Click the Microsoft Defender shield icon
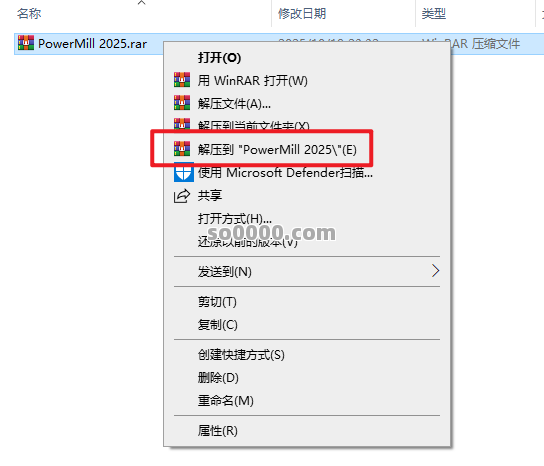The image size is (544, 466). pyautogui.click(x=184, y=172)
